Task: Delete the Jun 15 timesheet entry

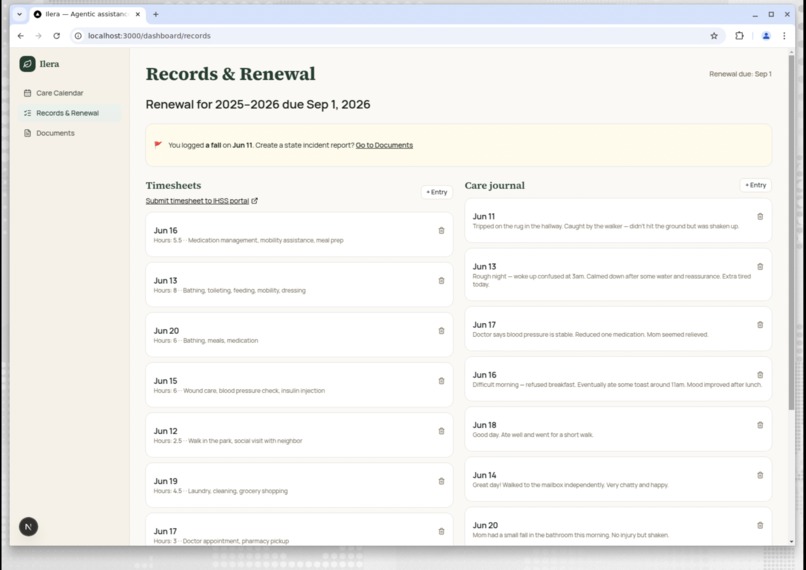Action: click(x=441, y=381)
